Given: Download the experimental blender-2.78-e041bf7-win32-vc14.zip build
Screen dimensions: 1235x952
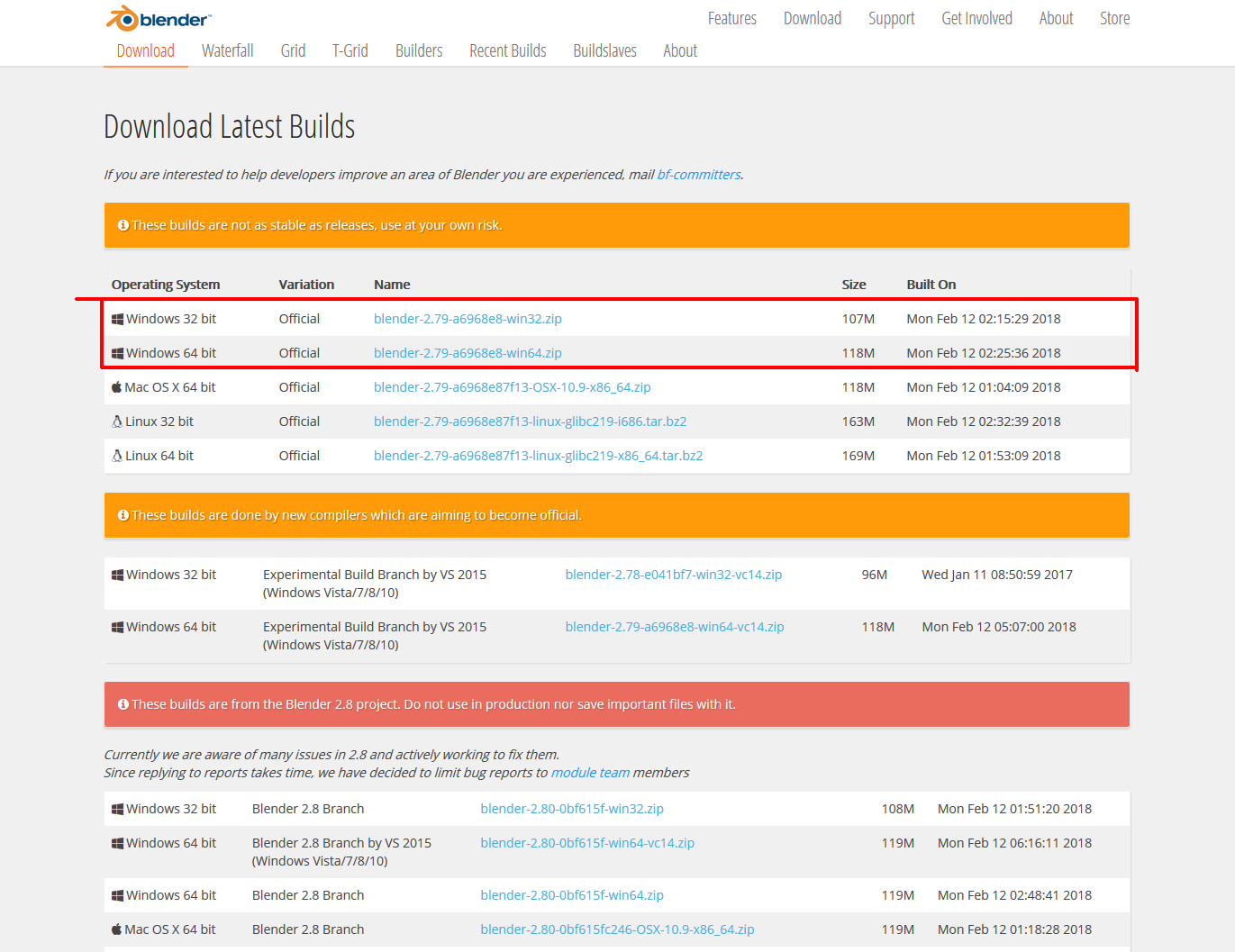Looking at the screenshot, I should click(x=673, y=574).
